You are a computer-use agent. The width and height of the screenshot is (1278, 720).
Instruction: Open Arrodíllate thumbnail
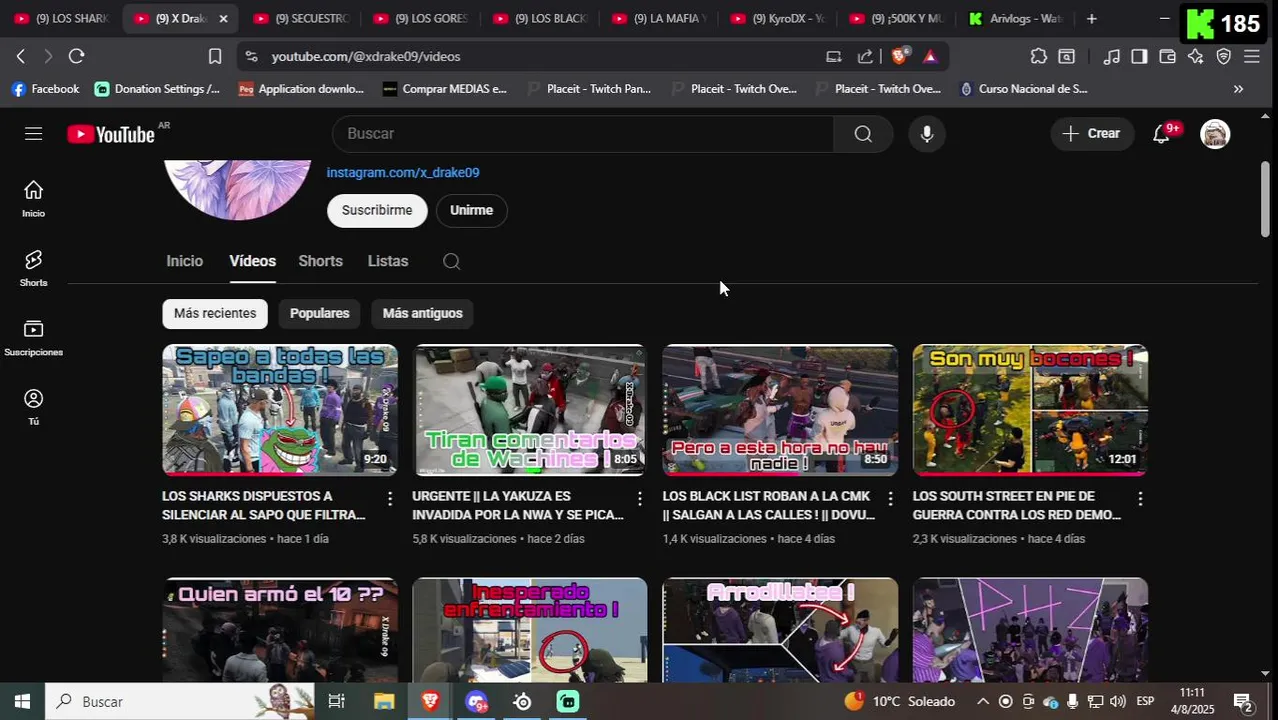click(780, 630)
